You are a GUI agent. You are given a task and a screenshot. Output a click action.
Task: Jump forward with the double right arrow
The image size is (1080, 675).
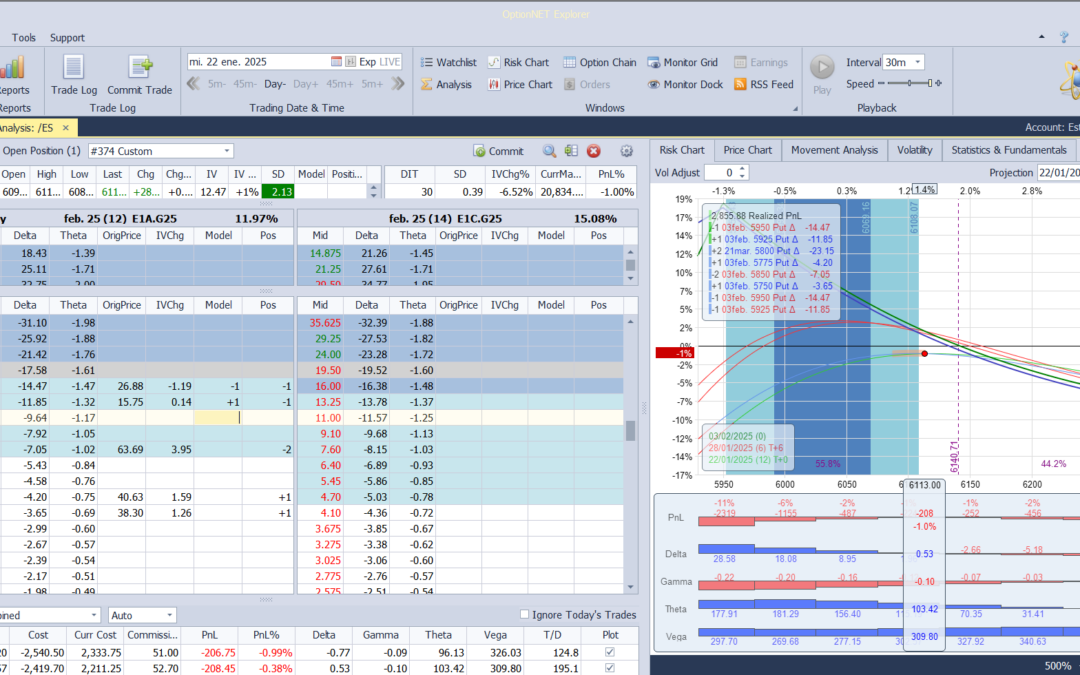tap(397, 84)
